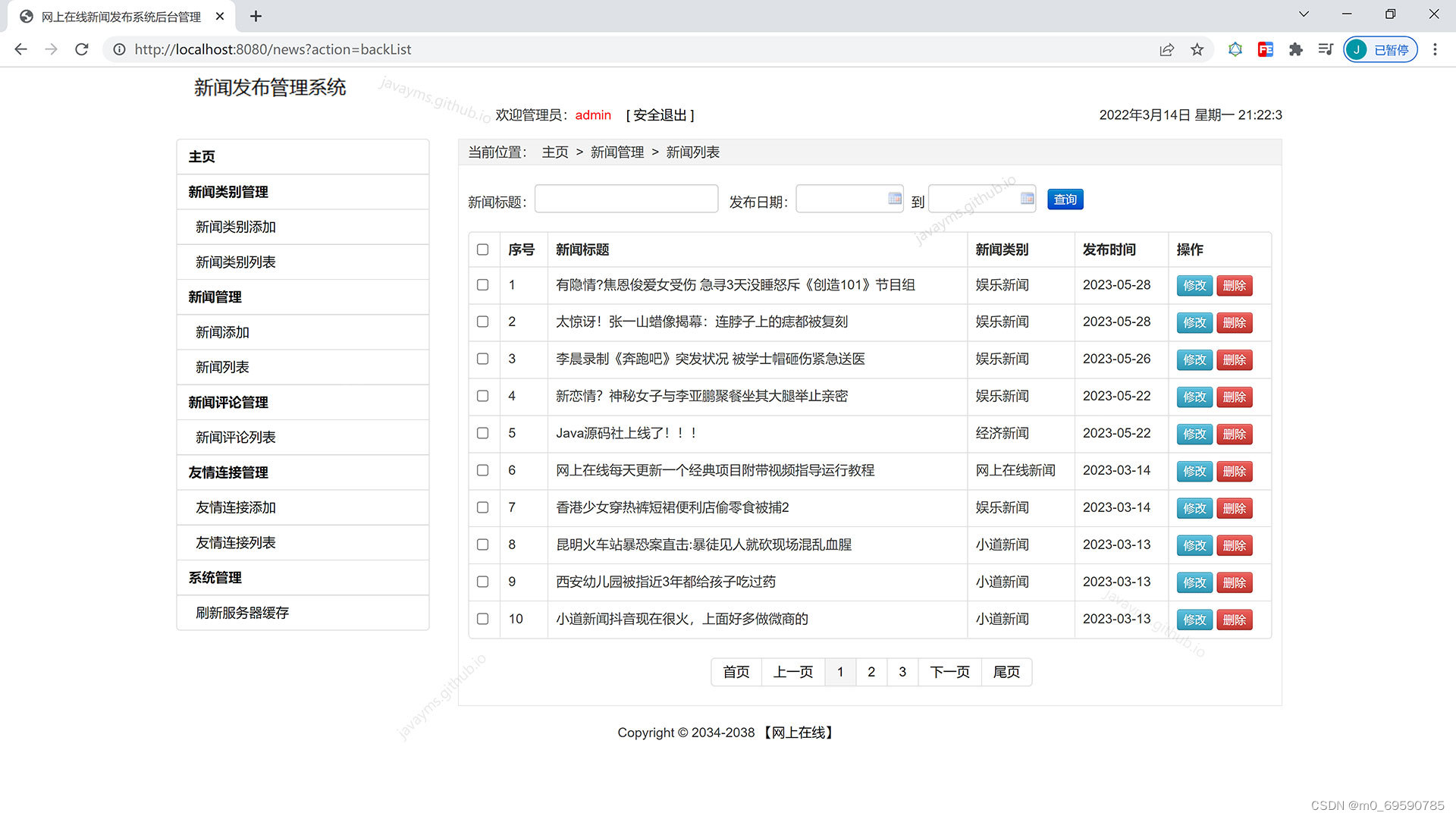Open the tab search chevron
The height and width of the screenshot is (819, 1456).
coord(1304,14)
